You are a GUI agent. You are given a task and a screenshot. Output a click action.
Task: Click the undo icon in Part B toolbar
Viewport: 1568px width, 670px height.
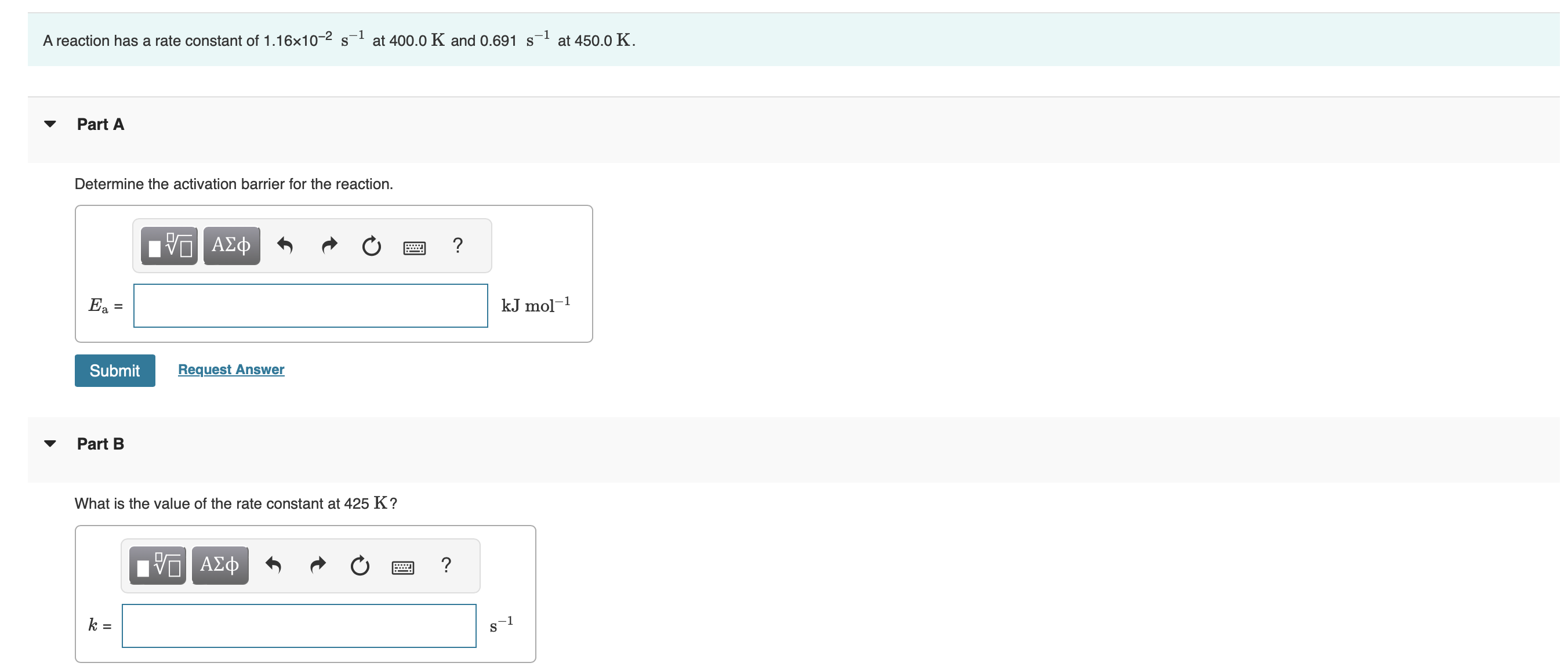pyautogui.click(x=274, y=565)
